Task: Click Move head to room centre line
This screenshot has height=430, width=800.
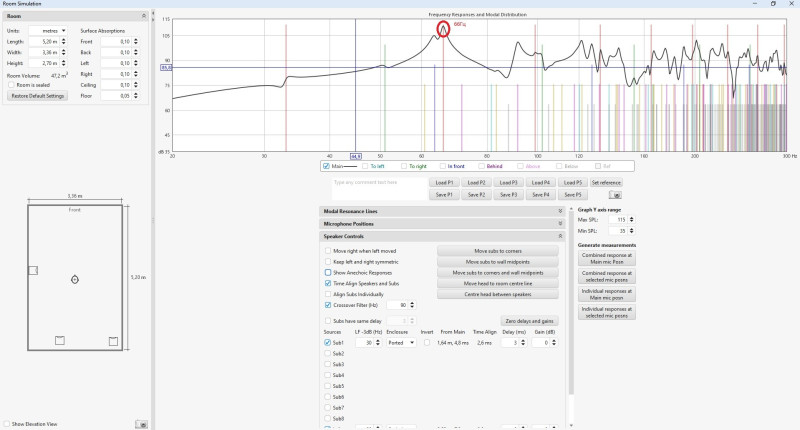Action: (x=498, y=284)
